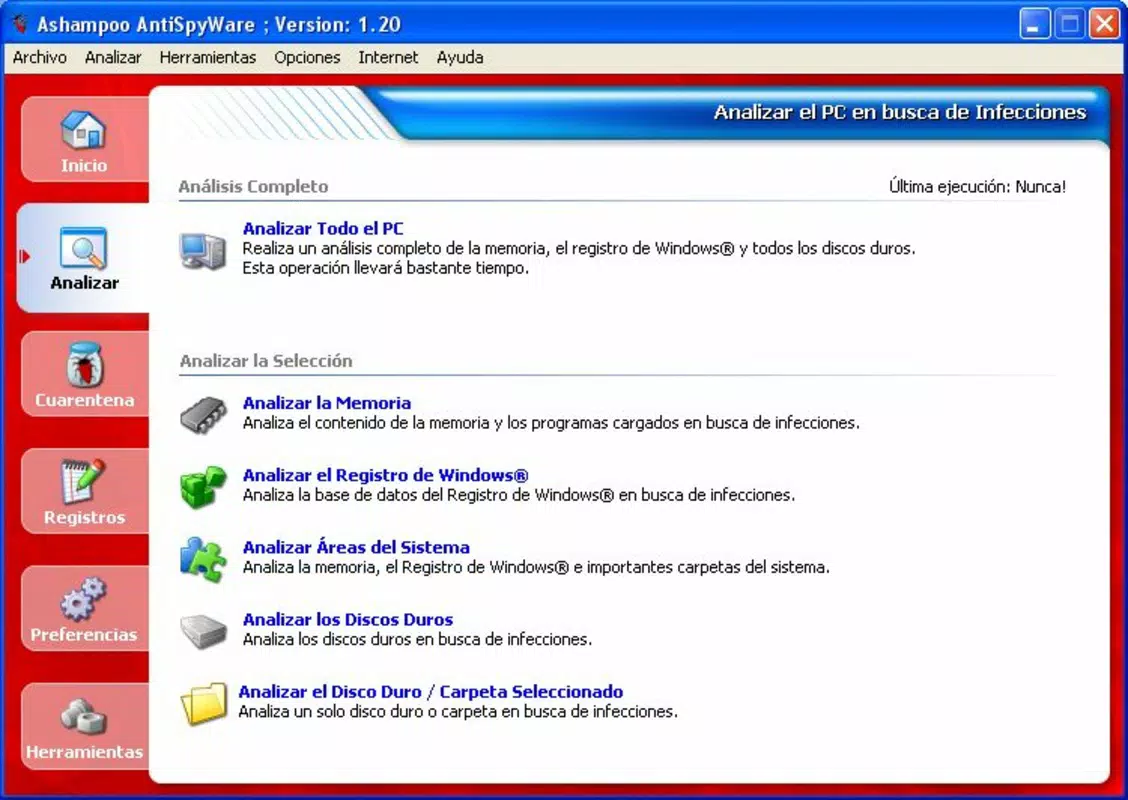Close the Ashampoo AntiSpyWare window

[x=1104, y=24]
